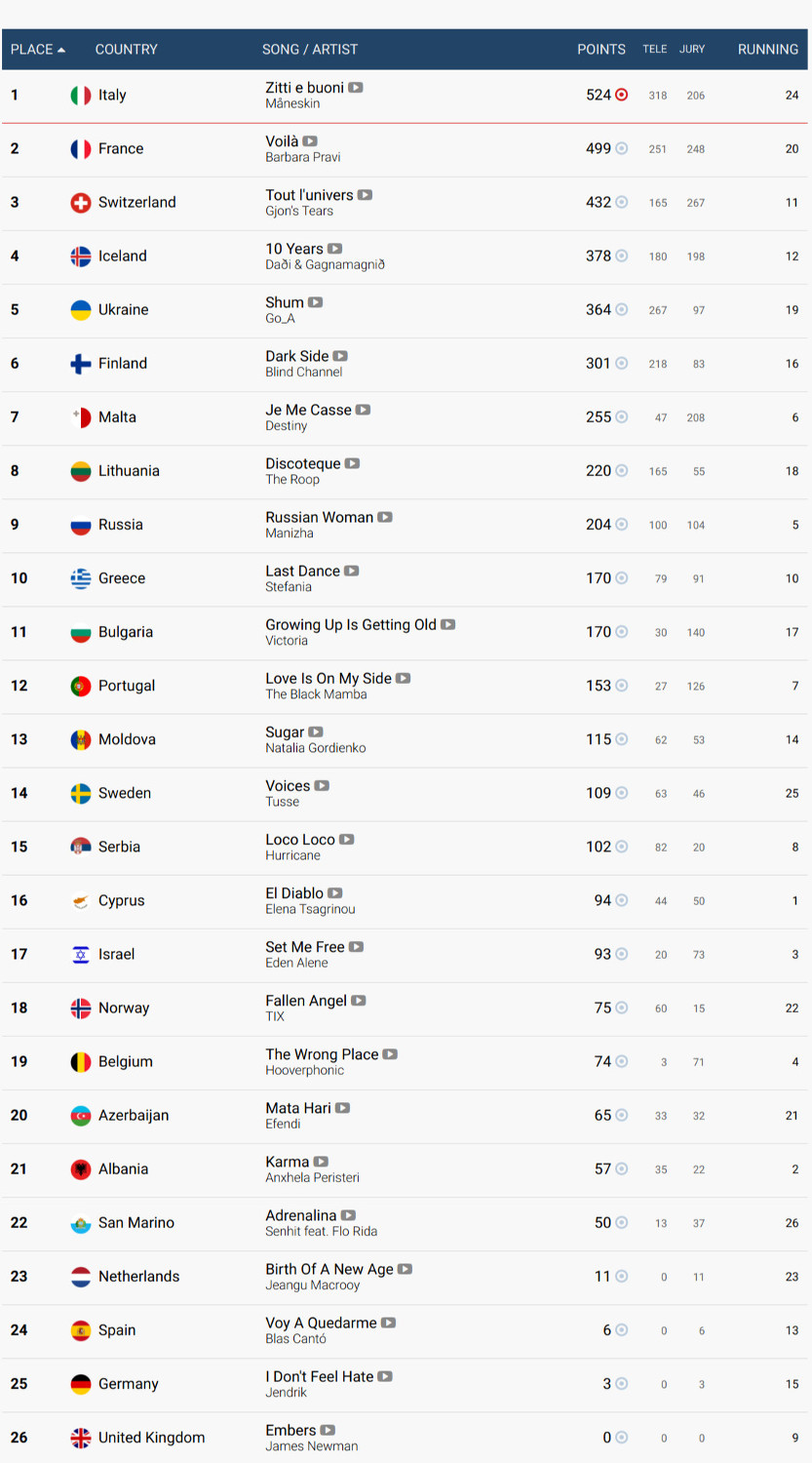Open video icon next to Shum

315,302
